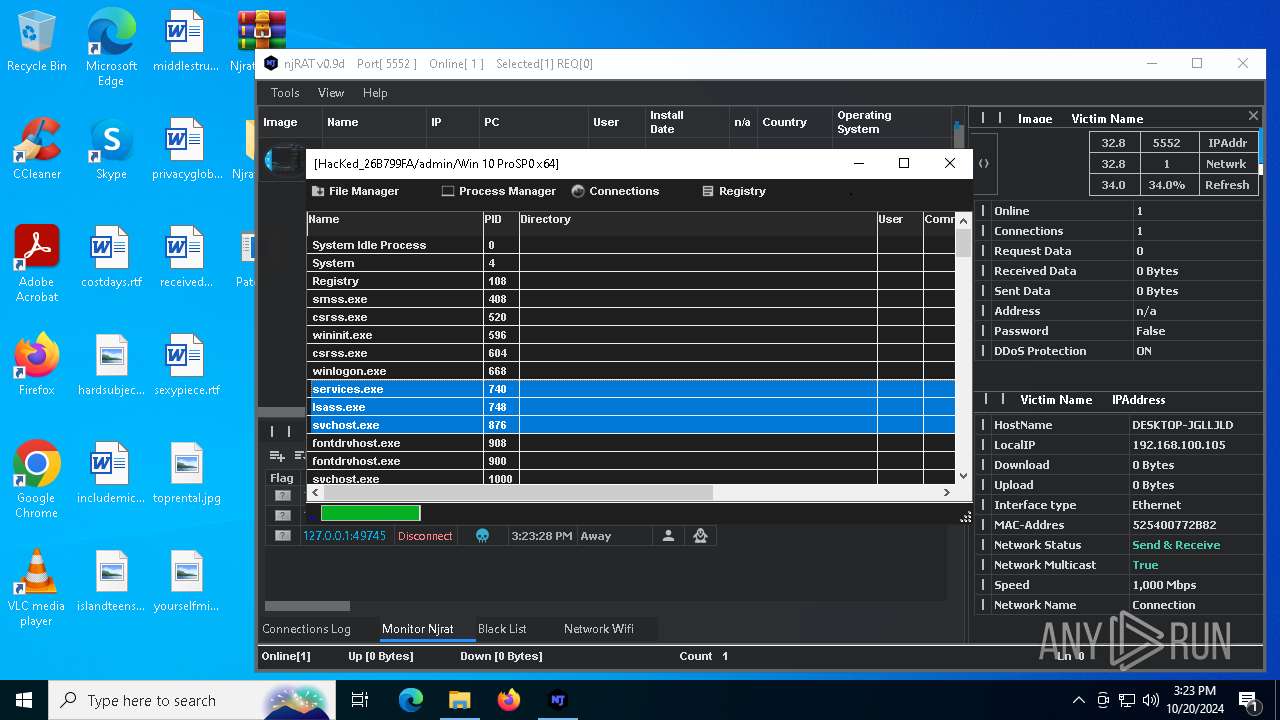Click the Network Multicast True value
Viewport: 1280px width, 720px height.
(x=1145, y=565)
